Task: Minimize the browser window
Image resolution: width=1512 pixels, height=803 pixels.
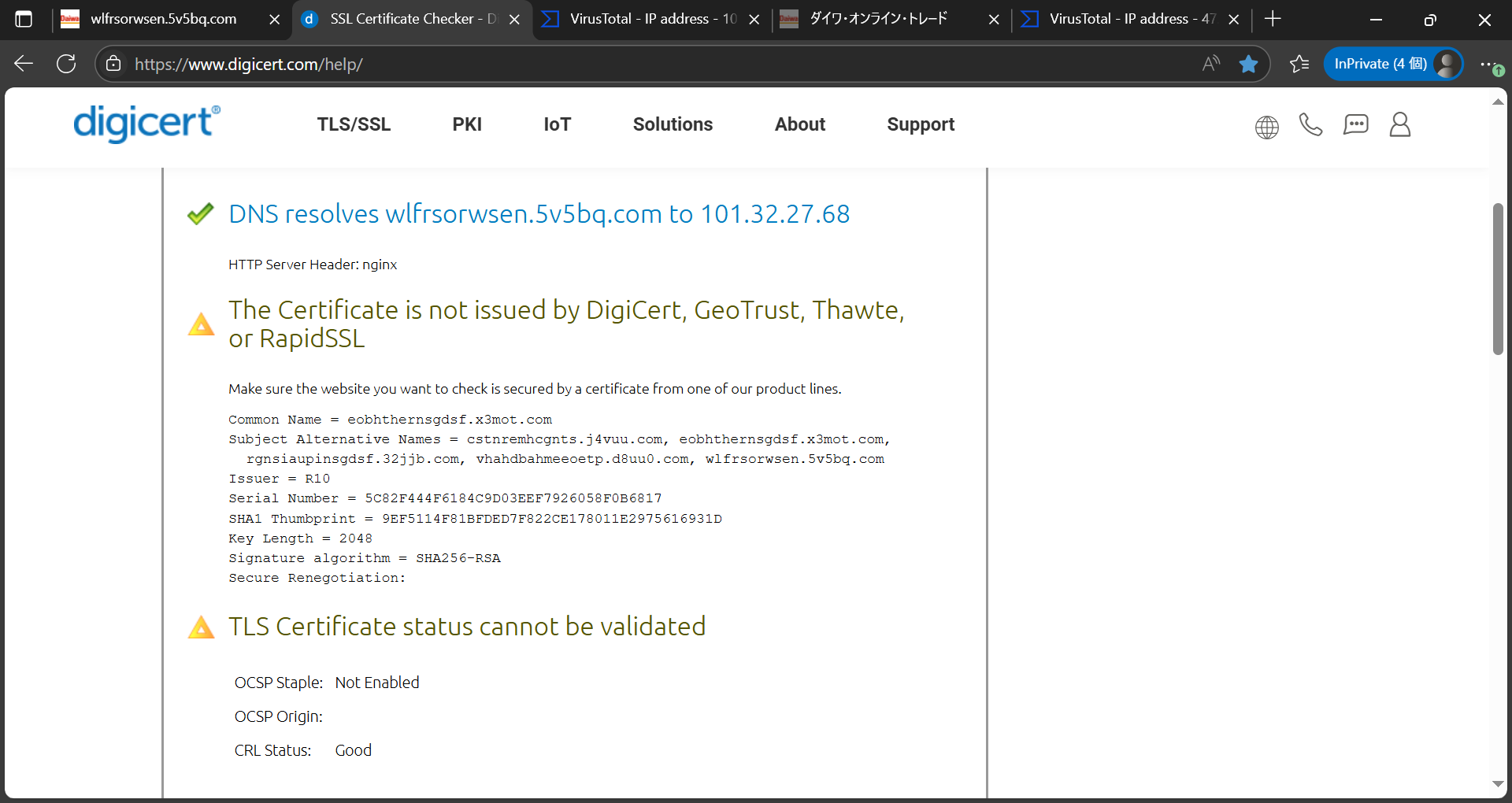Action: [x=1376, y=20]
